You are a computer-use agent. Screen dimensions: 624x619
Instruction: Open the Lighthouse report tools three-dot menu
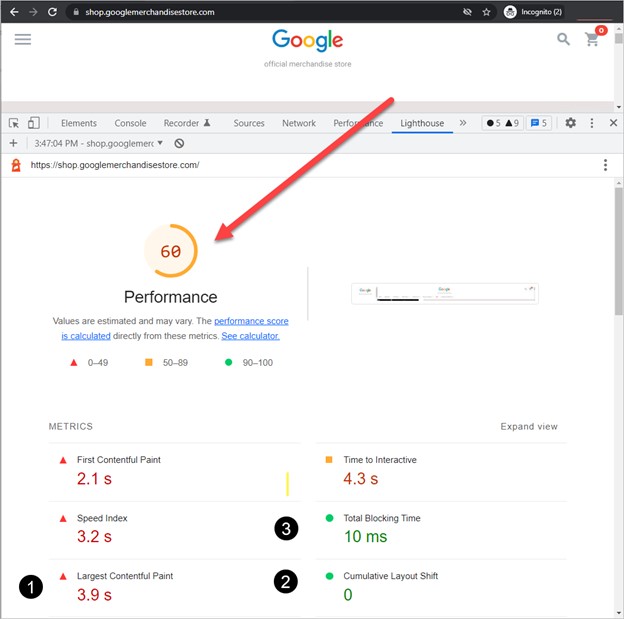[x=605, y=165]
